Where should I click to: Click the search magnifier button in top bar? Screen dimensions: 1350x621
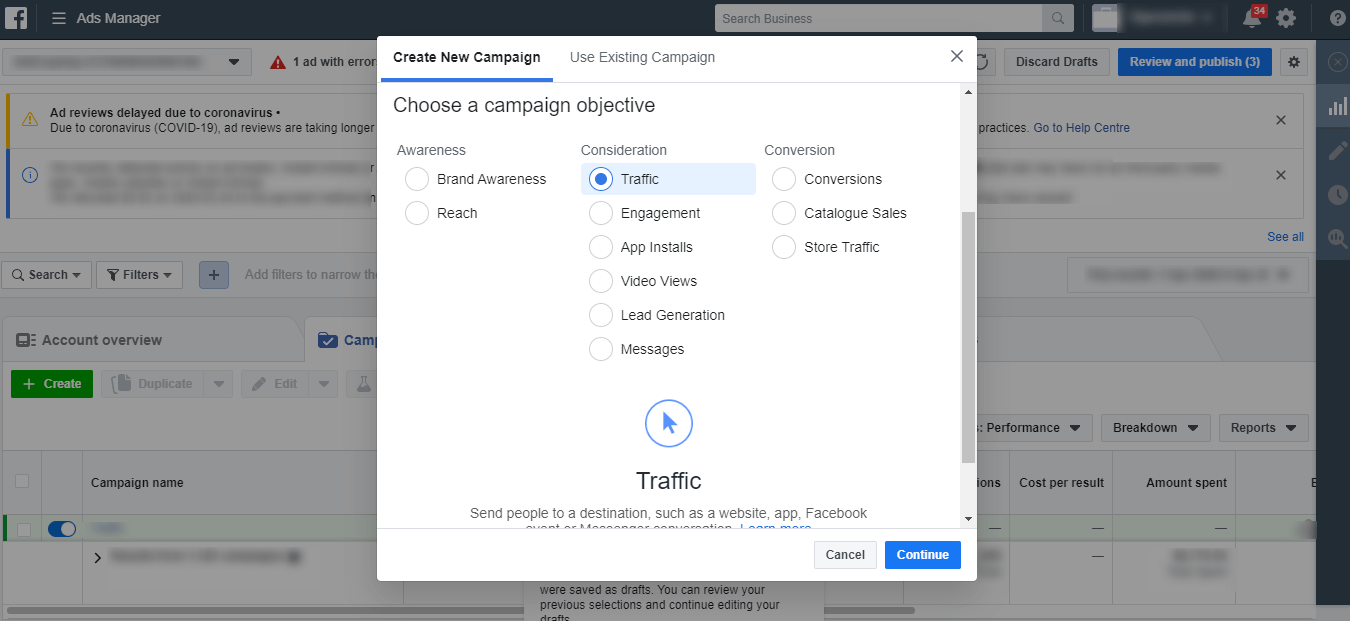click(1057, 18)
